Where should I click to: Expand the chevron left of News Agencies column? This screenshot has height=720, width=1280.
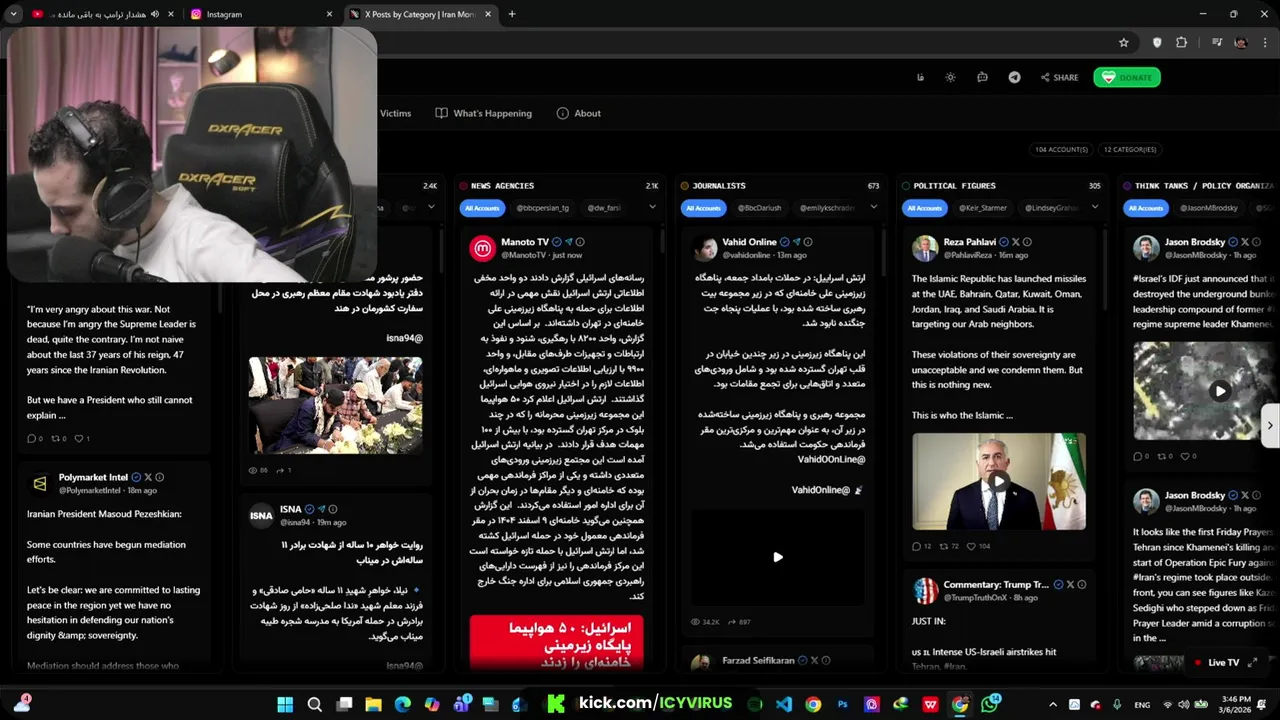pyautogui.click(x=431, y=207)
